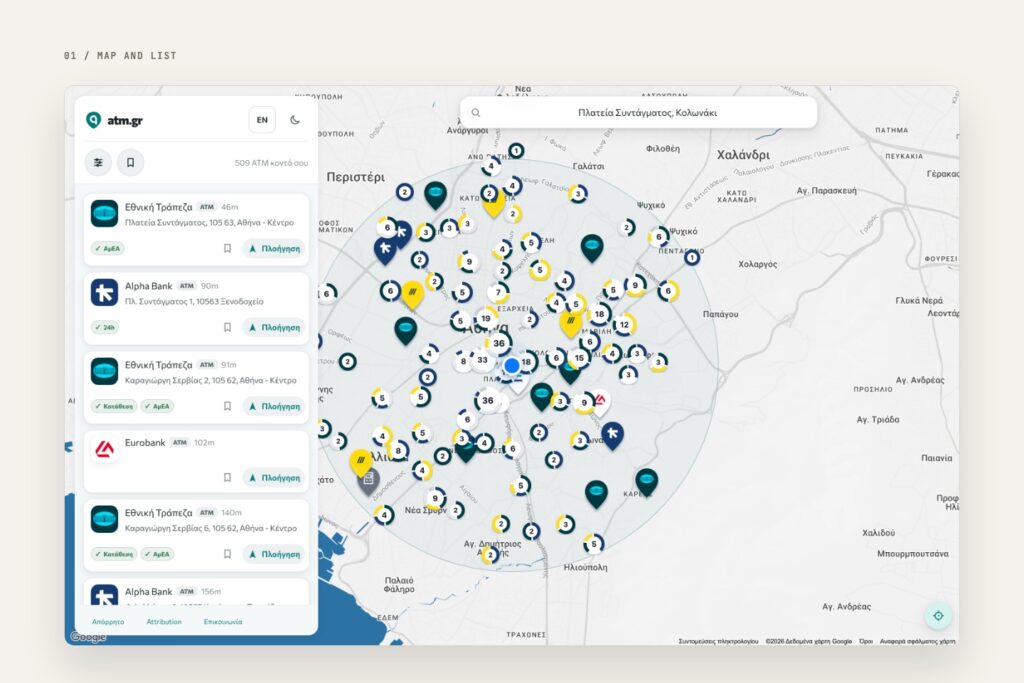Open the Επικοινωνία footer link
This screenshot has height=683, width=1024.
223,622
